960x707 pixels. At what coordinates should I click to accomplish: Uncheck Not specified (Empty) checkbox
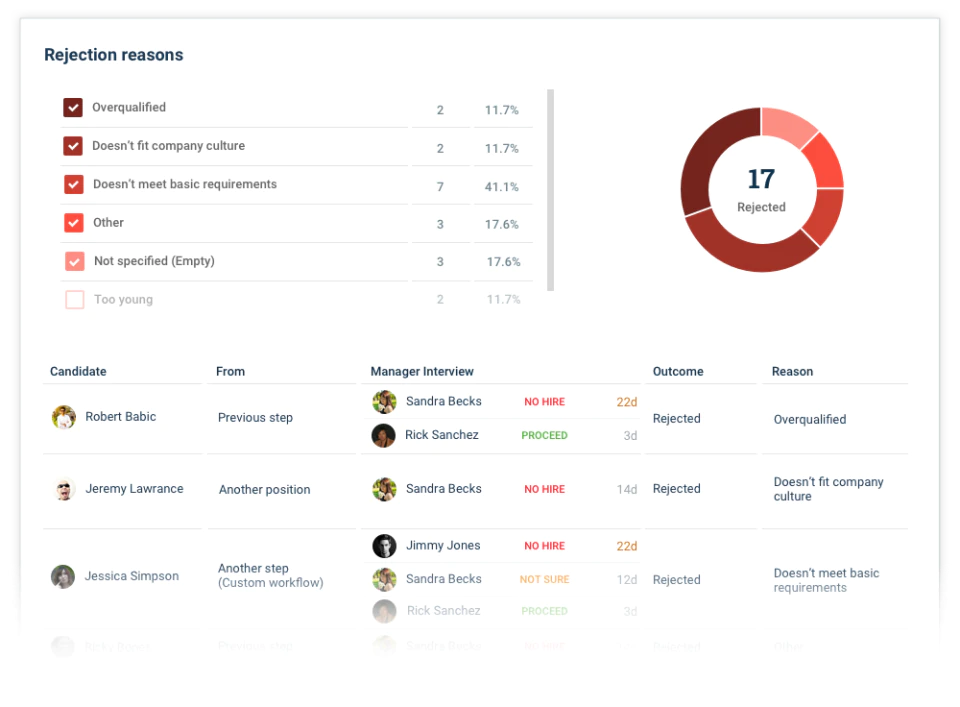(75, 261)
